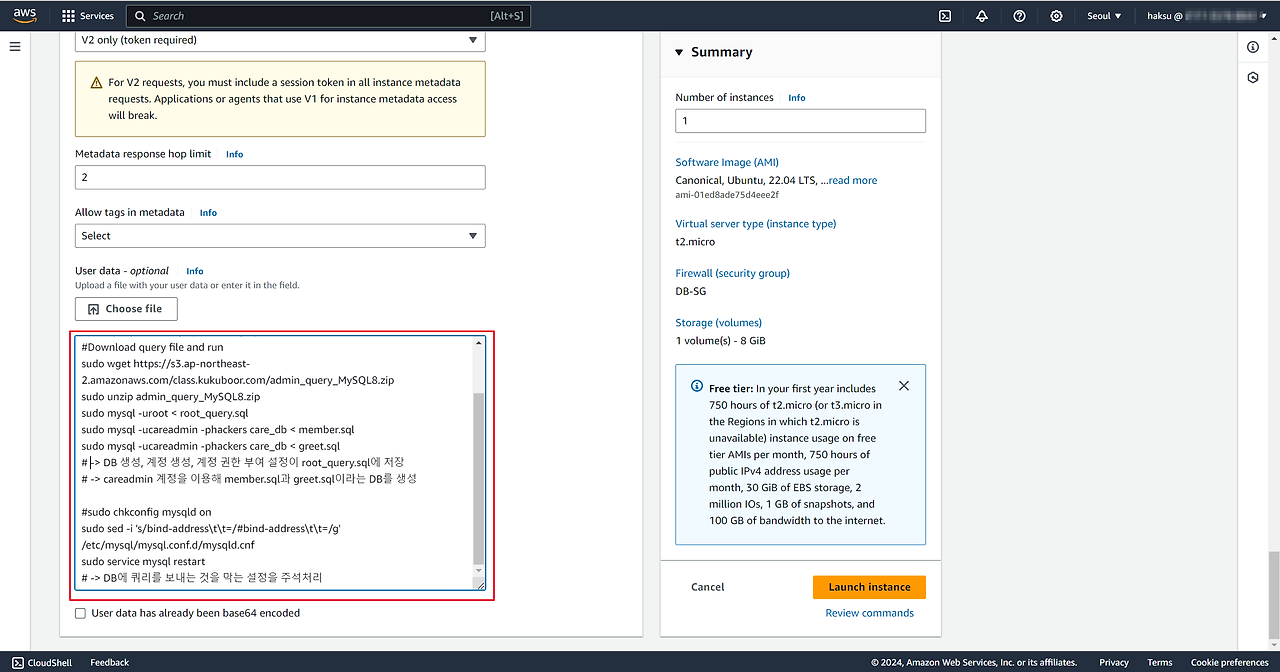Open the help question mark icon
Viewport: 1280px width, 672px height.
point(1019,16)
